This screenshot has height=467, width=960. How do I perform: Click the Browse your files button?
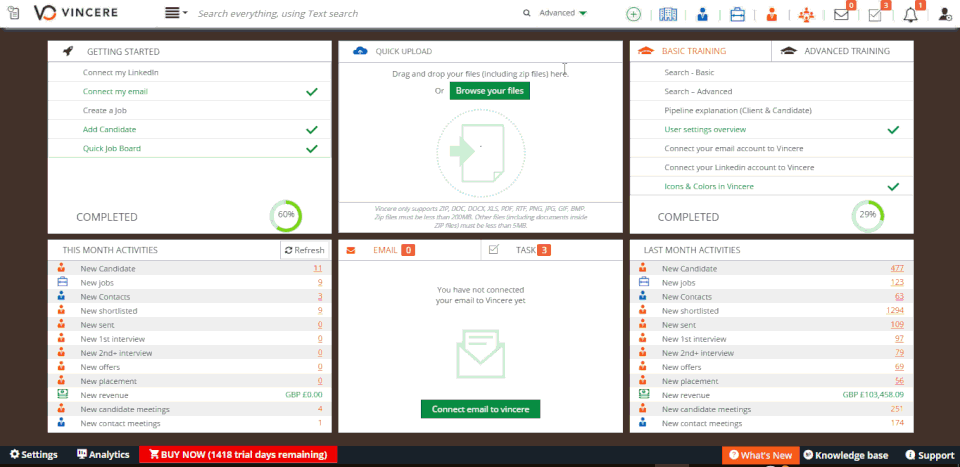point(490,91)
